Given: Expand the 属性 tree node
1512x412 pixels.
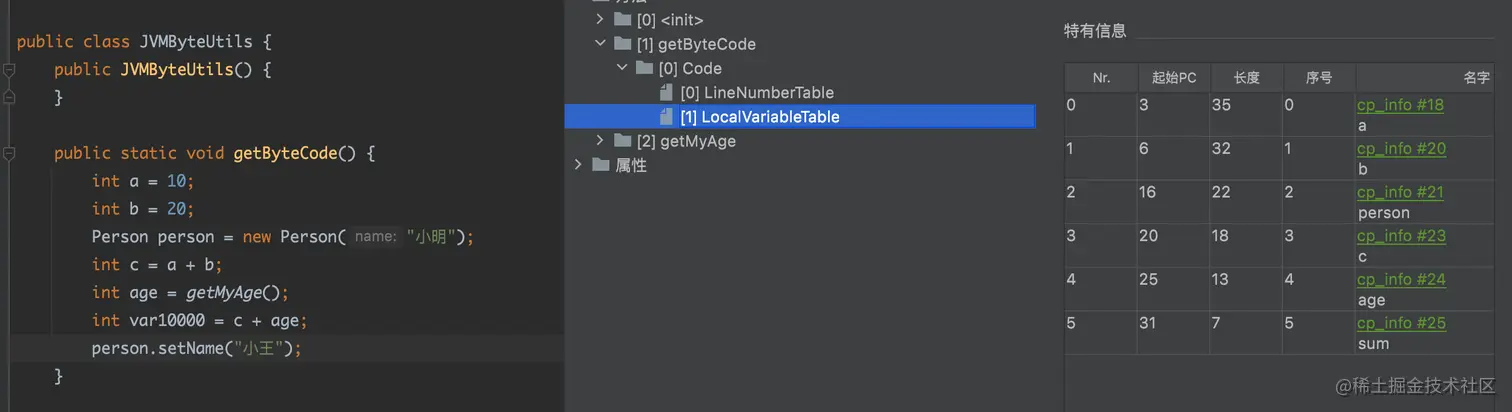Looking at the screenshot, I should (578, 165).
